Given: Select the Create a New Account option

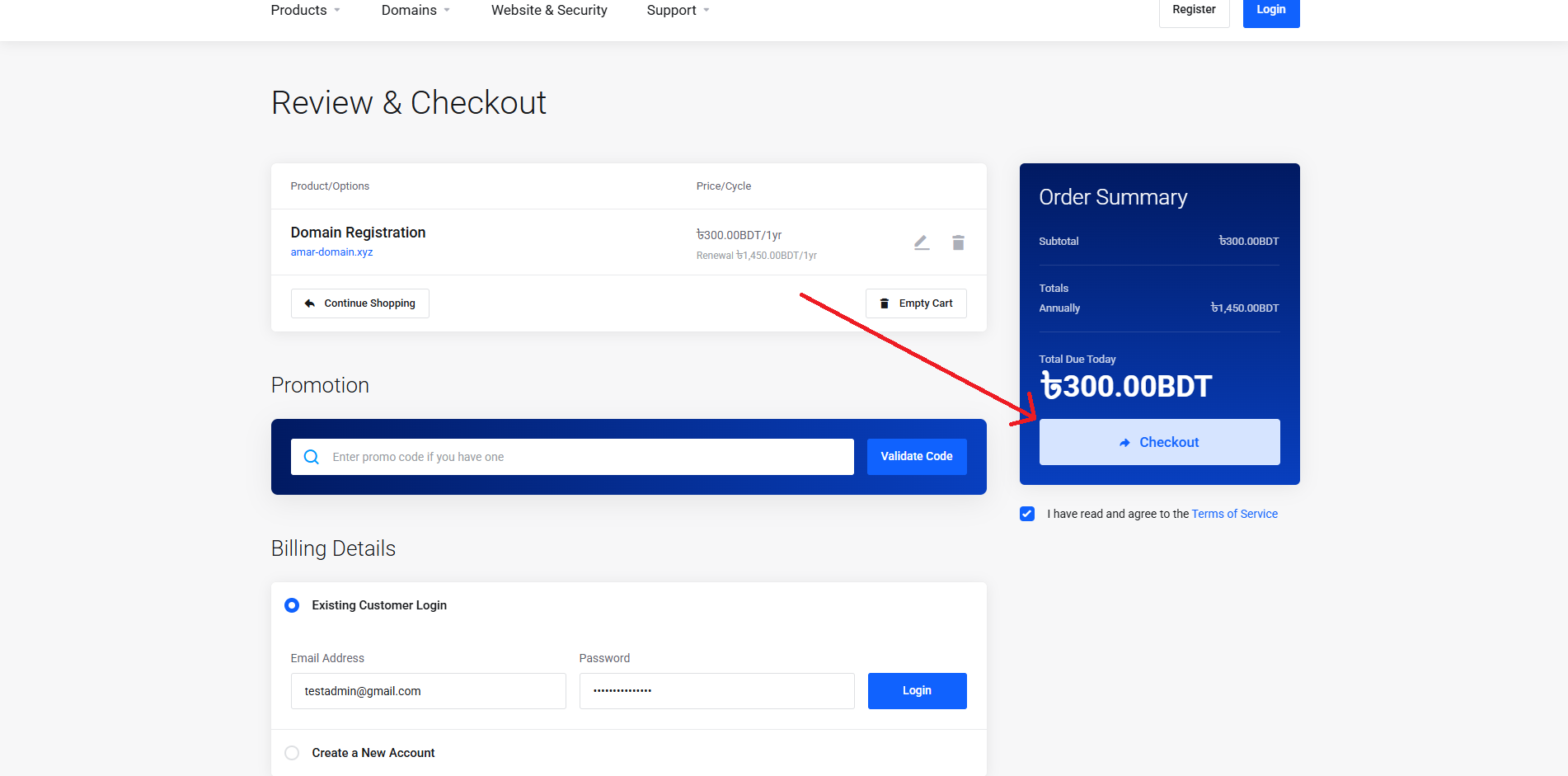Looking at the screenshot, I should click(292, 753).
